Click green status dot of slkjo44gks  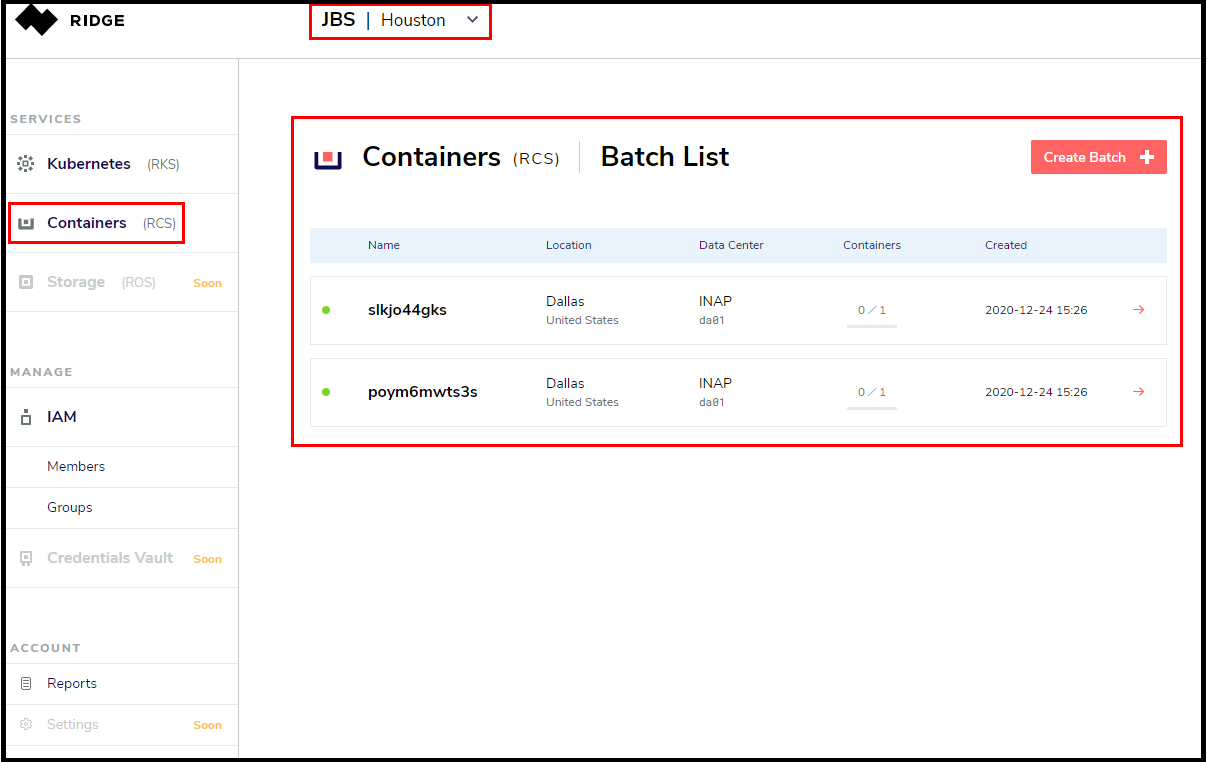tap(326, 310)
